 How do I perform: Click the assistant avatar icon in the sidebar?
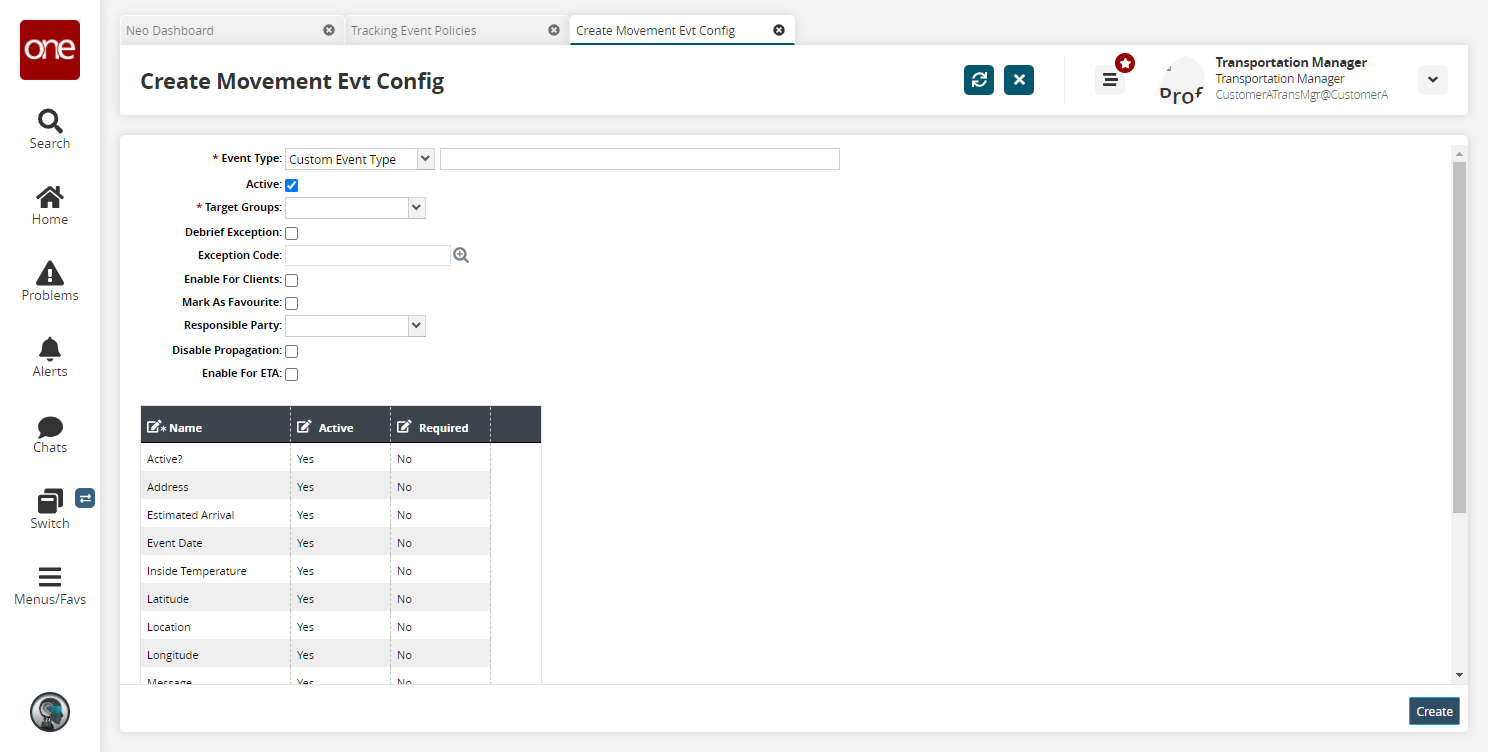(x=50, y=712)
